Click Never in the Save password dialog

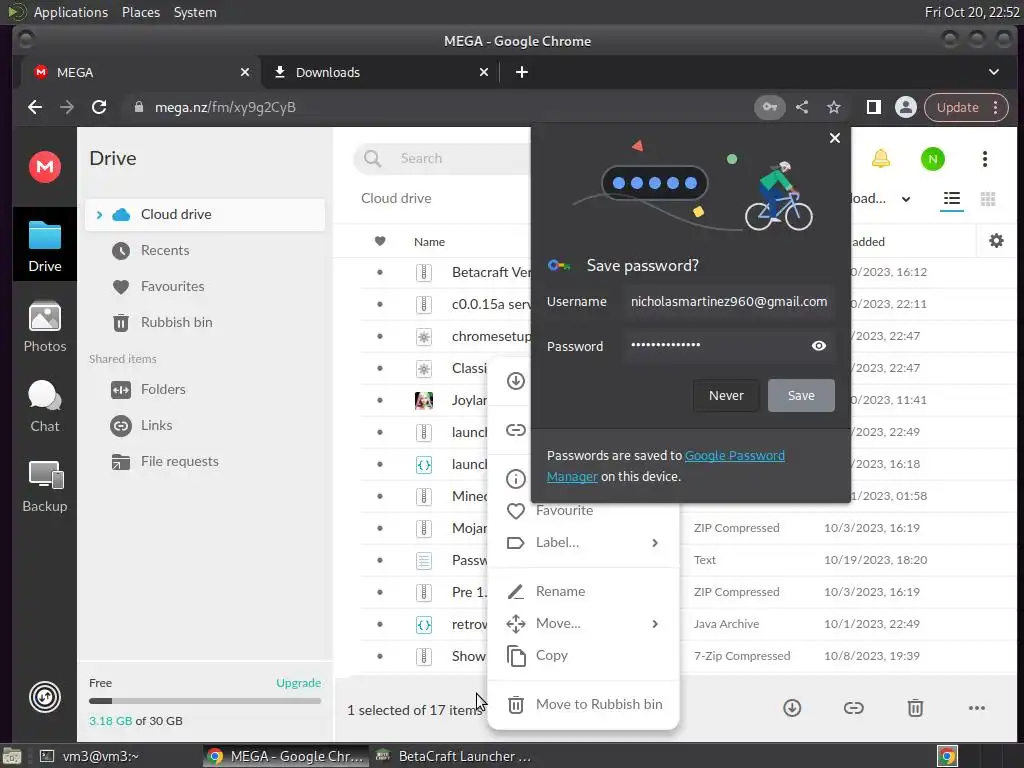(x=726, y=395)
